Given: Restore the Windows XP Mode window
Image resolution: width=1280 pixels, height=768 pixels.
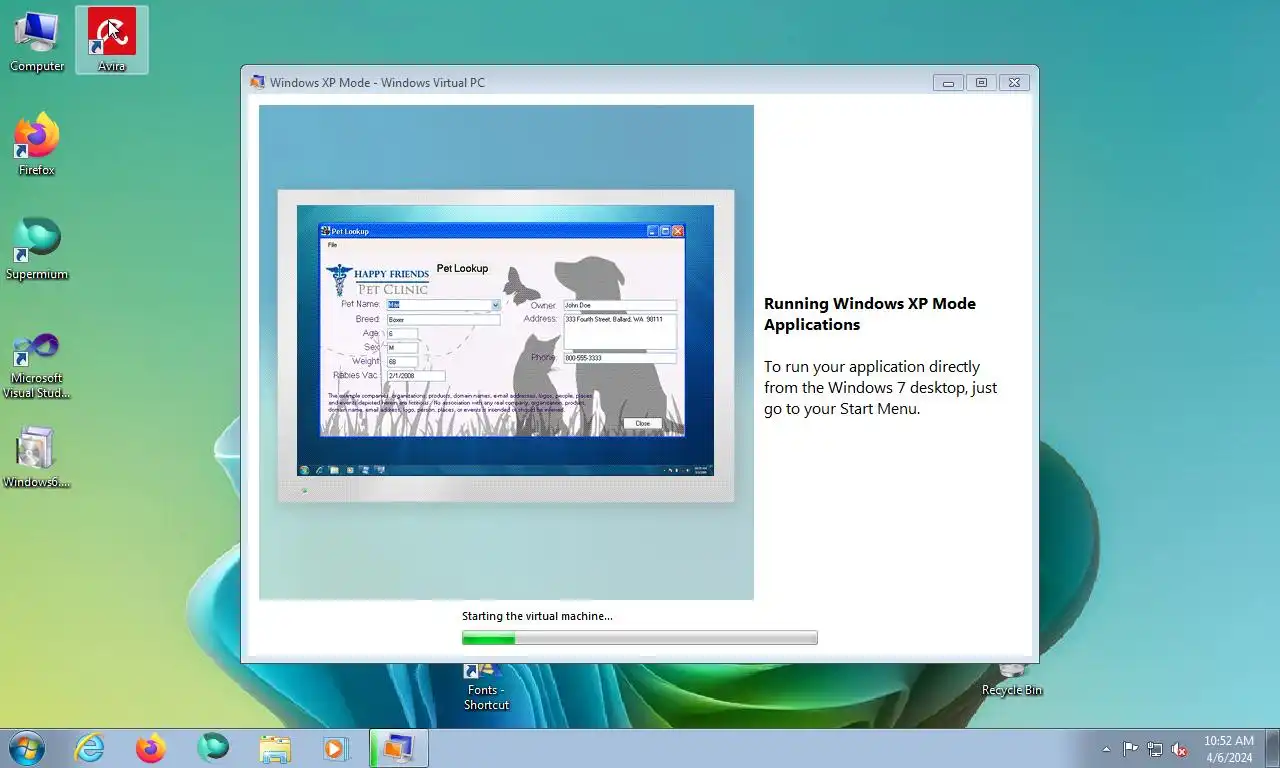Looking at the screenshot, I should click(x=981, y=83).
